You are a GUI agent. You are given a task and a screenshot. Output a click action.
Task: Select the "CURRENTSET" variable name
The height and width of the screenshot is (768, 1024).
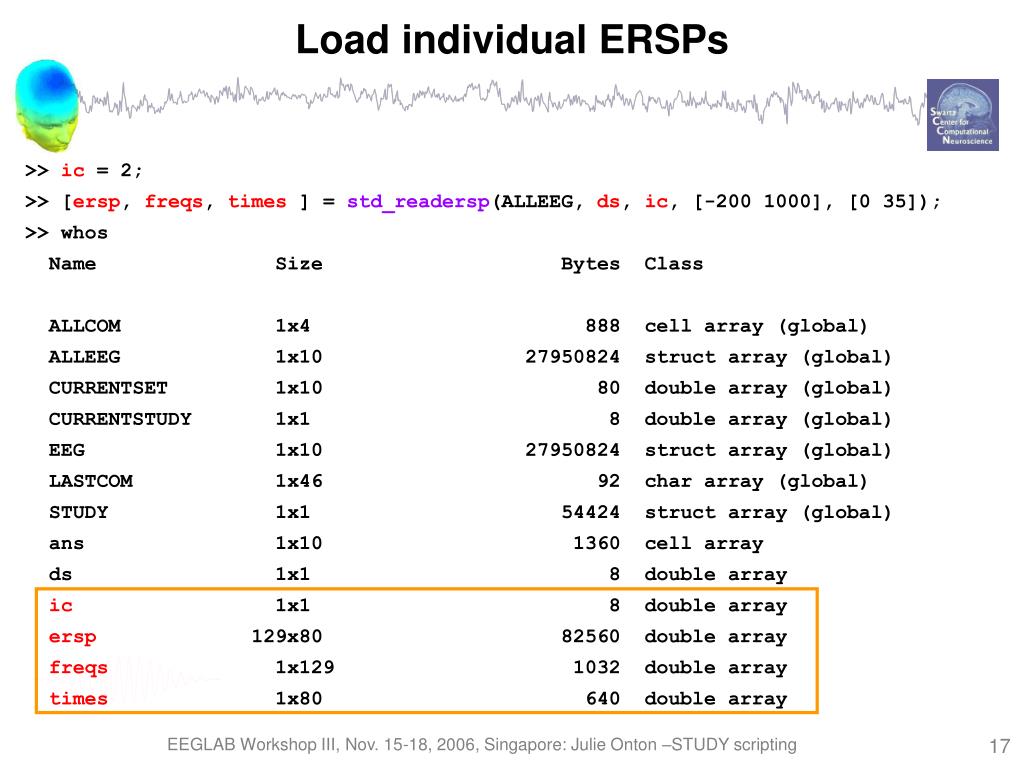coord(108,388)
